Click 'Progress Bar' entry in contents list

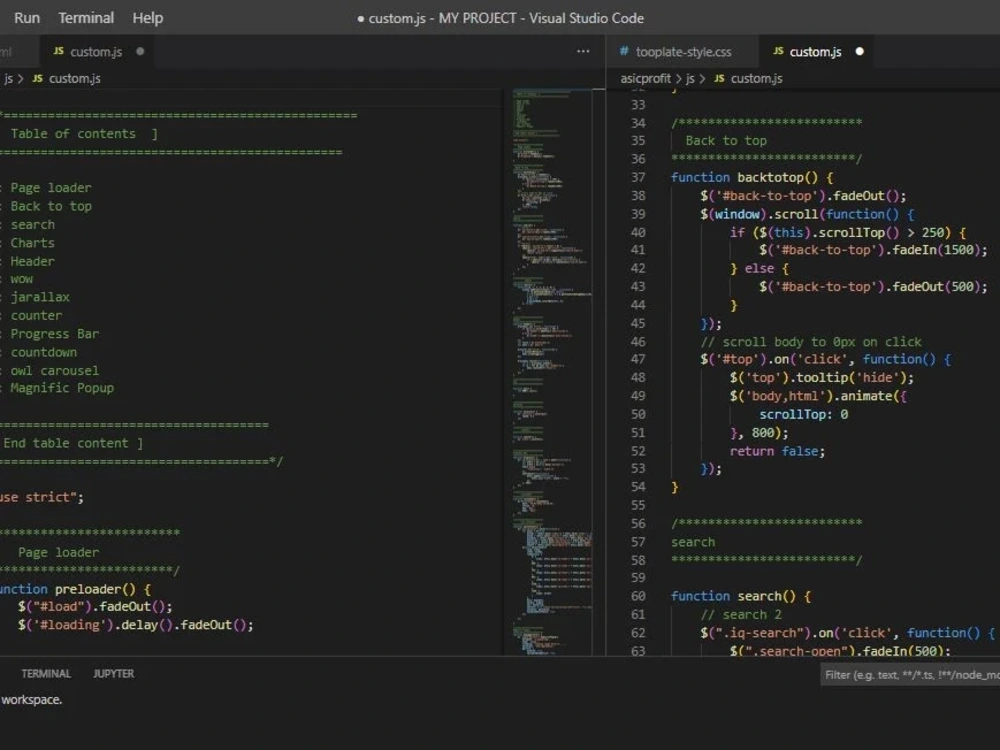pos(54,334)
